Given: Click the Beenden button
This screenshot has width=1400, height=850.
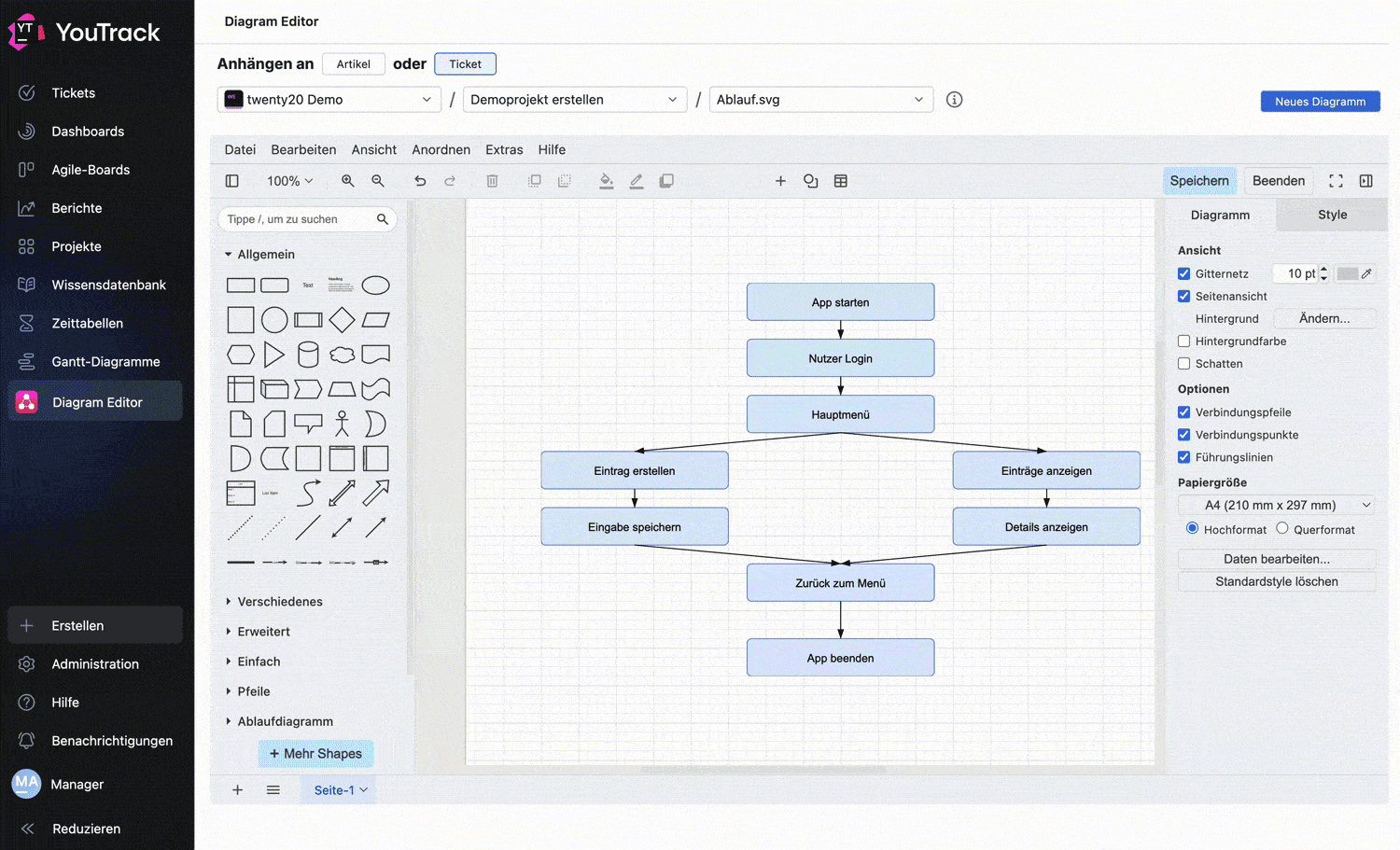Looking at the screenshot, I should [1279, 181].
